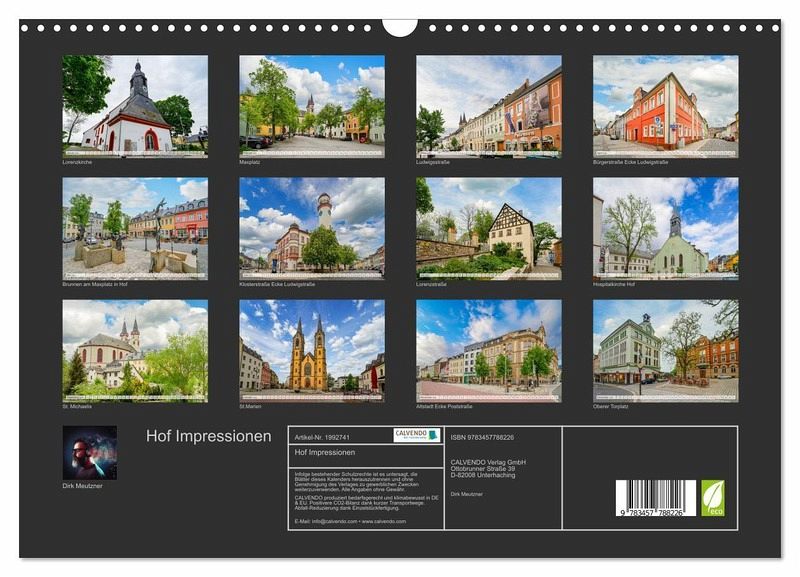Click the CALVENDO logo badge
800x577 pixels.
(x=416, y=435)
